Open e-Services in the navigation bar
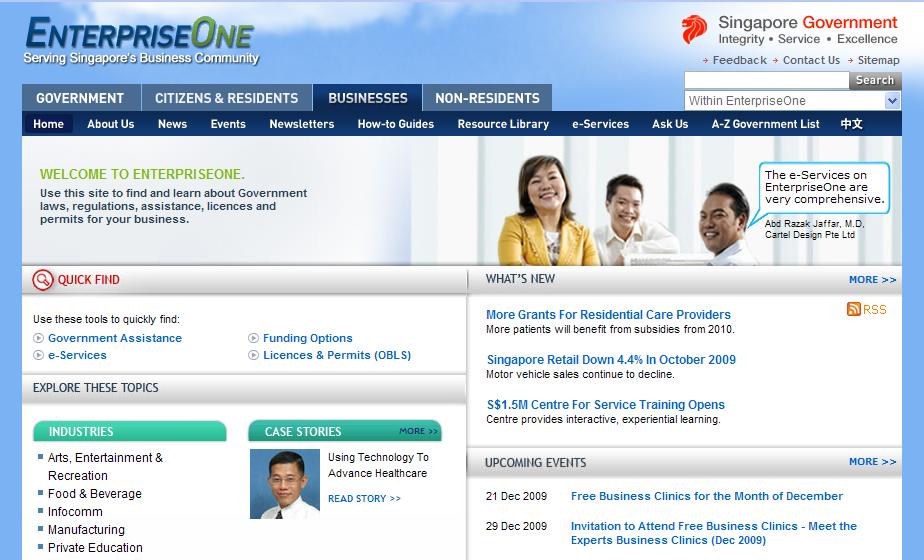The width and height of the screenshot is (924, 560). [600, 124]
